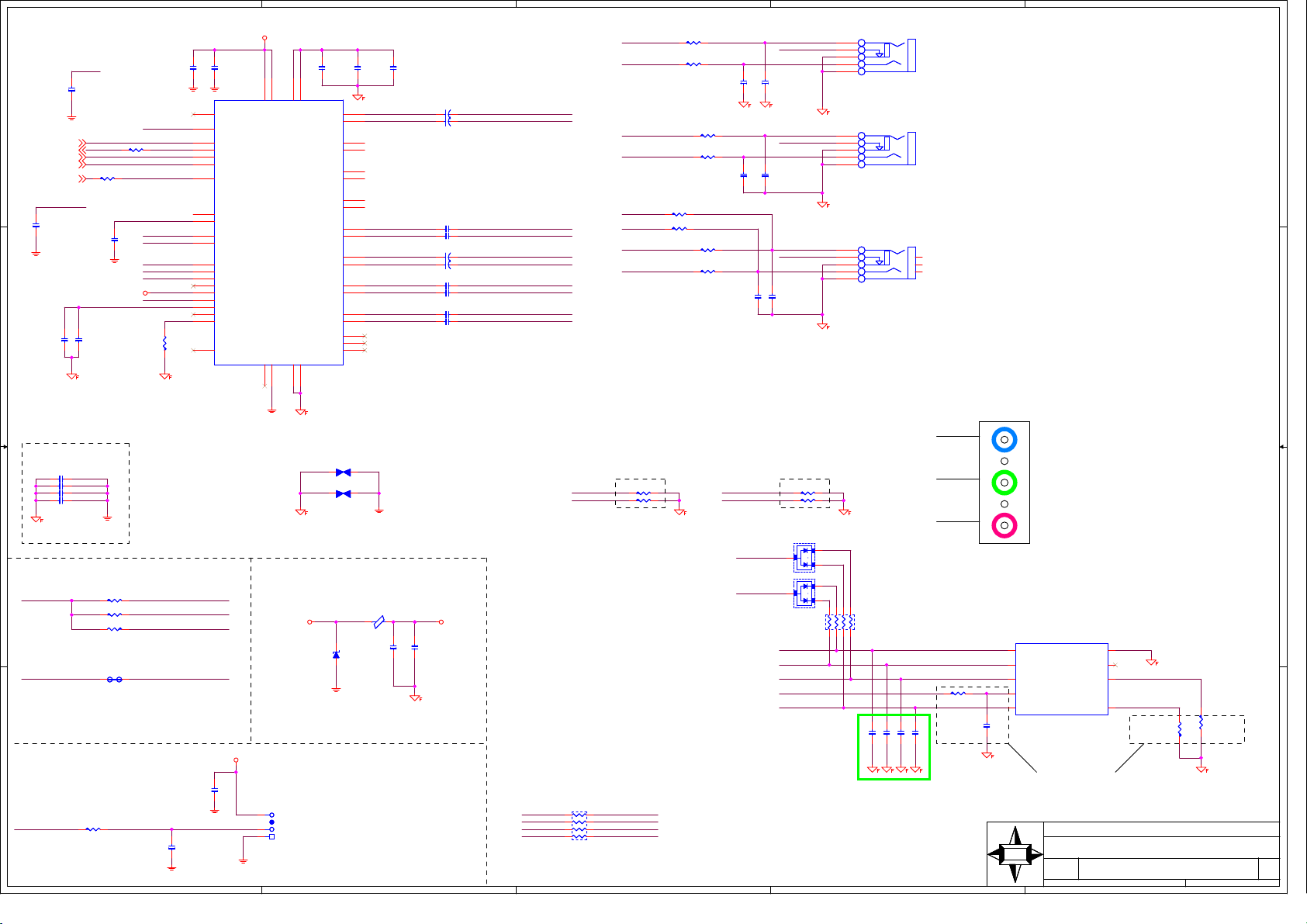The image size is (1307, 924).
Task: Click the four-arrow compass logo in title block
Action: 1015,854
